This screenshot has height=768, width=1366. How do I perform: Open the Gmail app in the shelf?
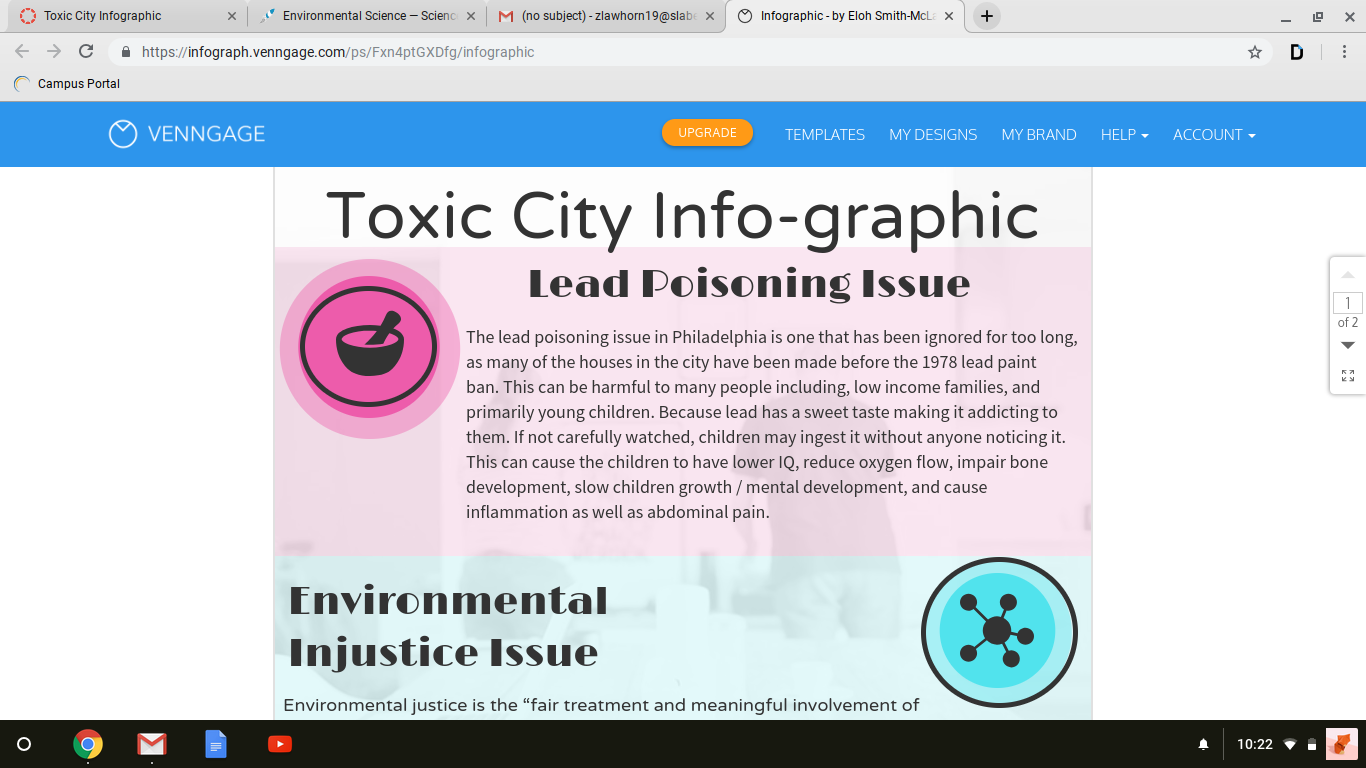click(152, 744)
